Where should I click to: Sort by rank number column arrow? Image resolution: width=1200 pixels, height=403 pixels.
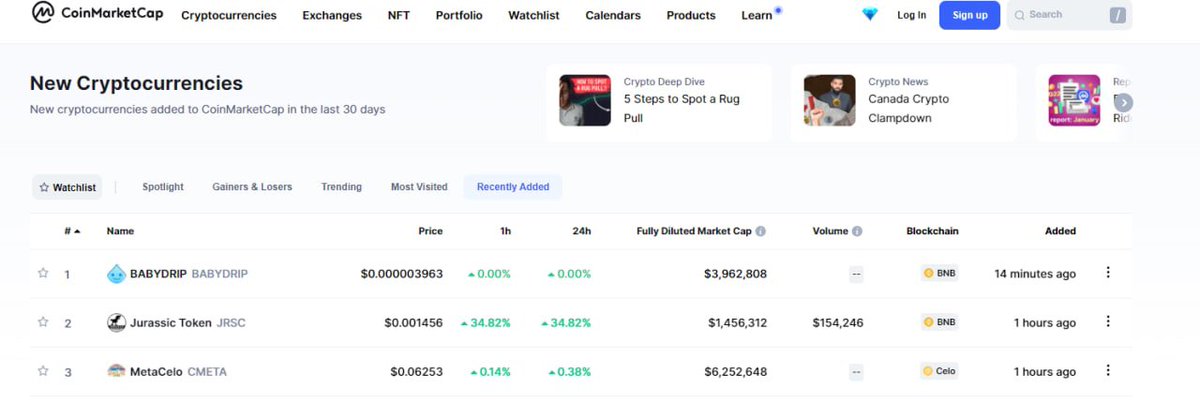77,231
